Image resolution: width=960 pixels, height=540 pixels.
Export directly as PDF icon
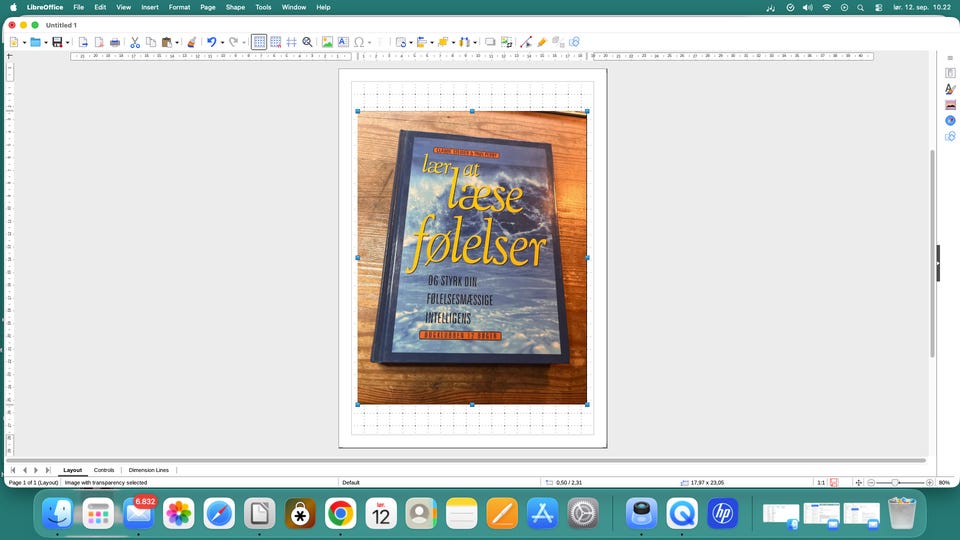pos(99,42)
